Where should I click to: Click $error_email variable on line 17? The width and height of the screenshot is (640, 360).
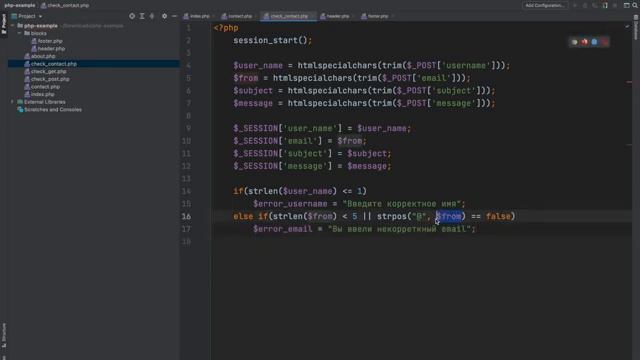[x=282, y=229]
